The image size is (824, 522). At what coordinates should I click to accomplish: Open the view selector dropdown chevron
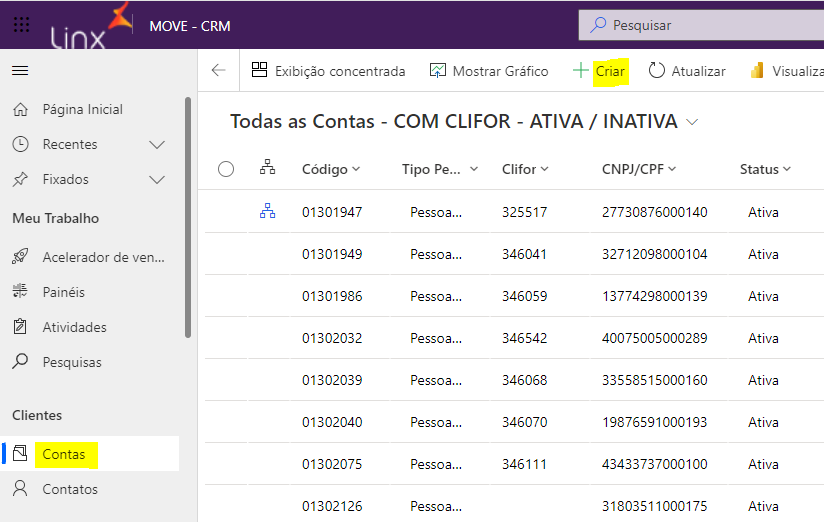692,122
